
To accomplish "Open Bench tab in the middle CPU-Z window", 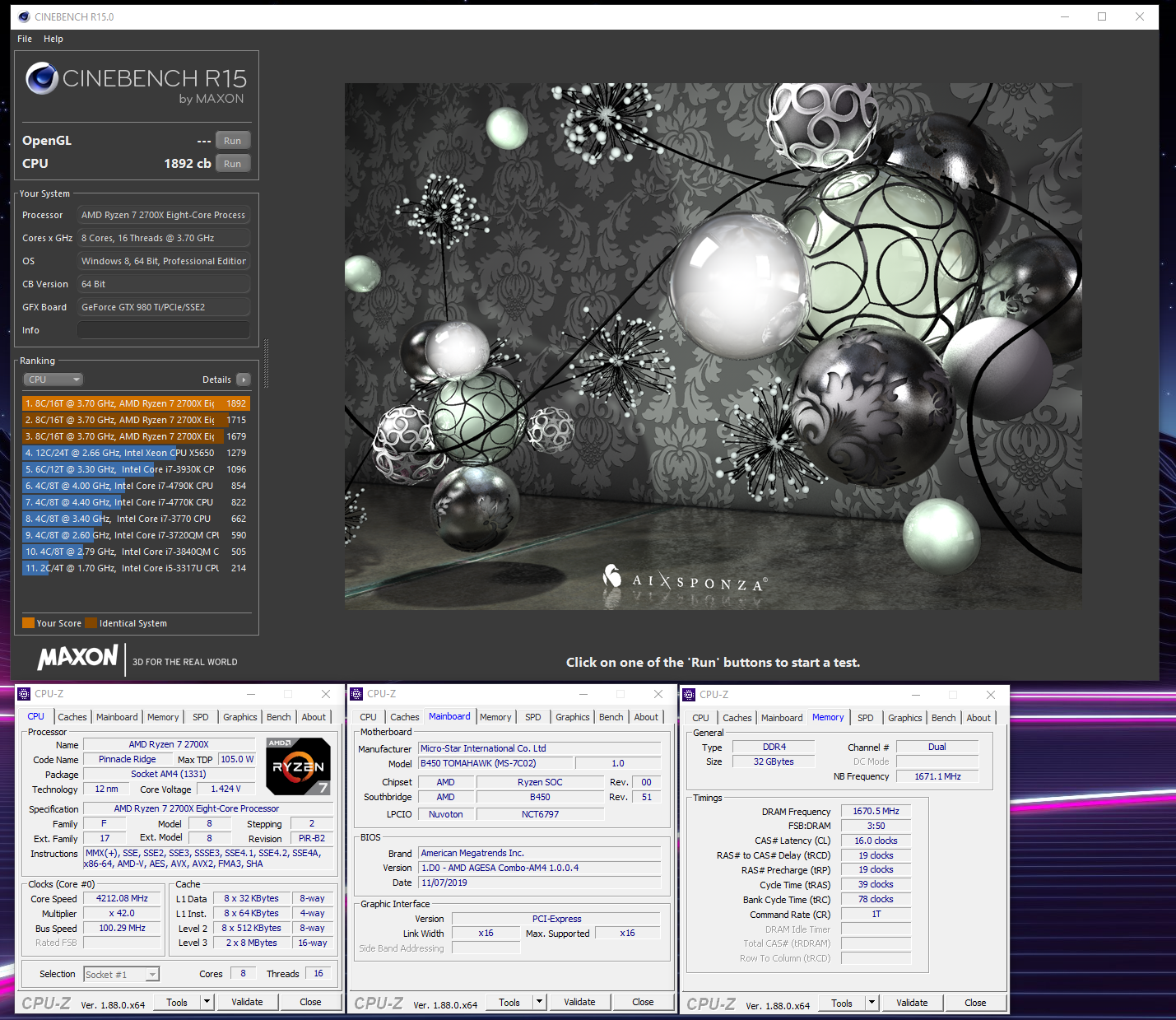I will coord(611,717).
